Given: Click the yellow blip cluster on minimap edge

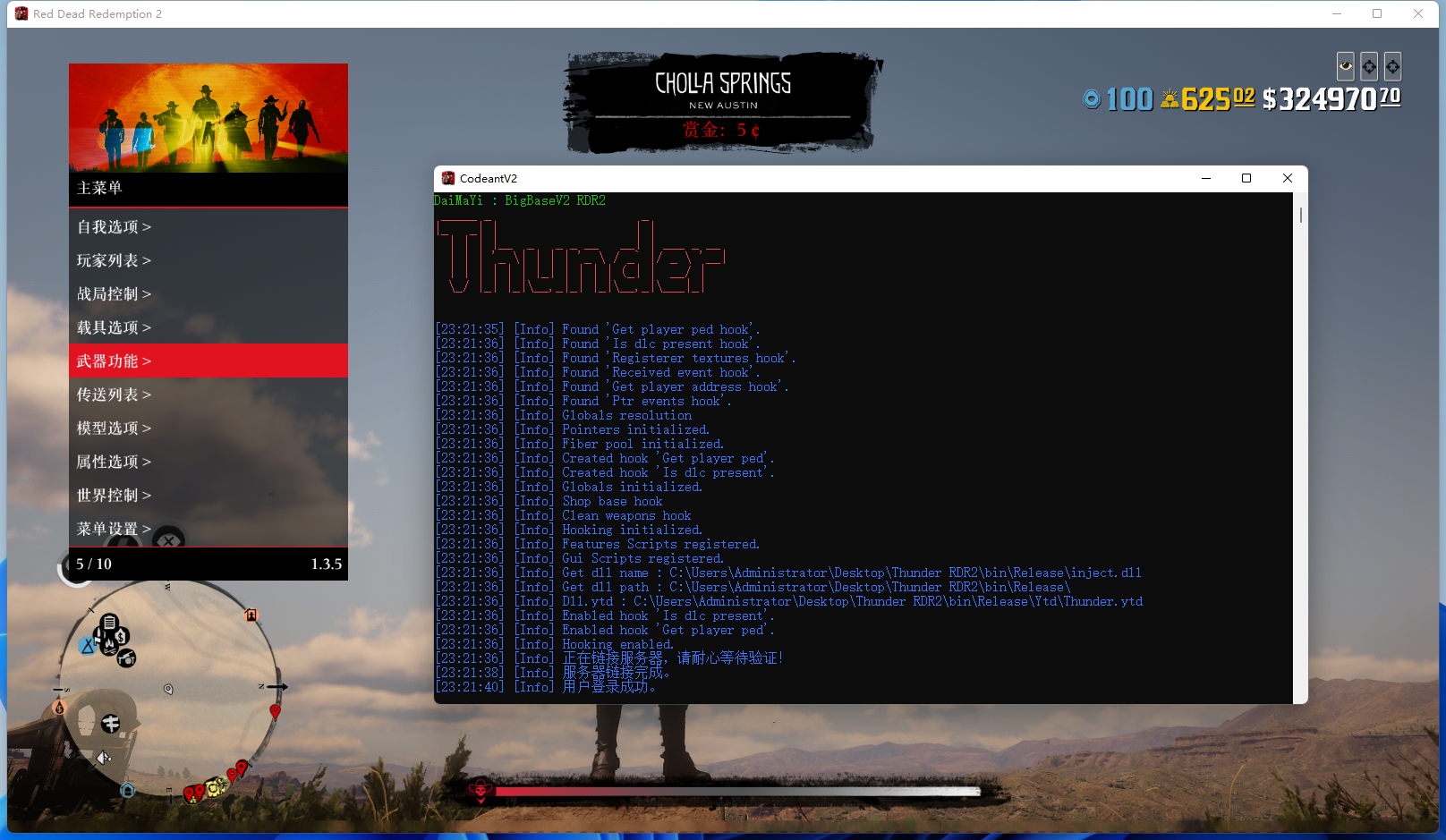Looking at the screenshot, I should [216, 787].
